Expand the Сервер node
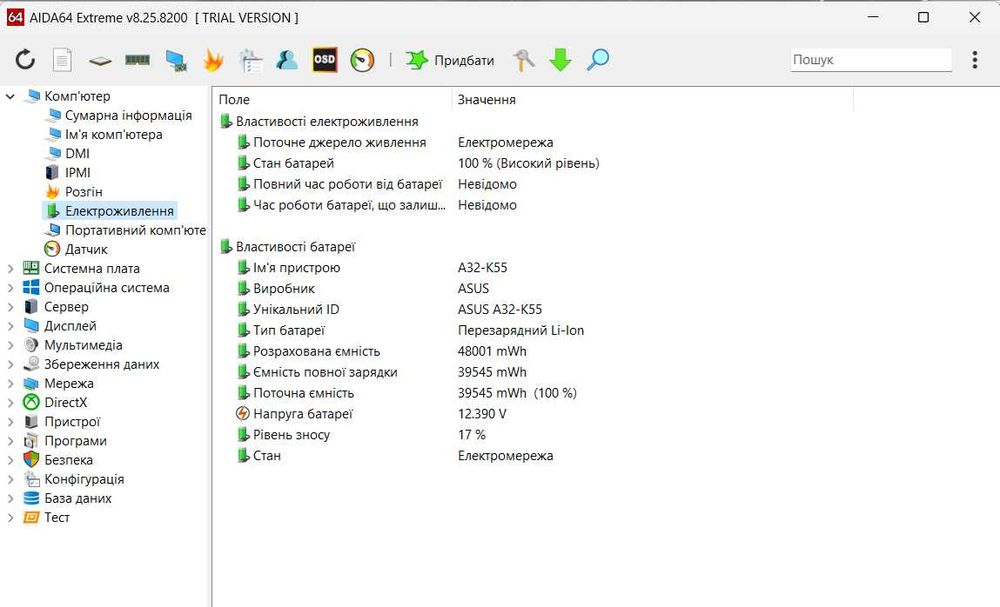The height and width of the screenshot is (607, 1000). 10,307
